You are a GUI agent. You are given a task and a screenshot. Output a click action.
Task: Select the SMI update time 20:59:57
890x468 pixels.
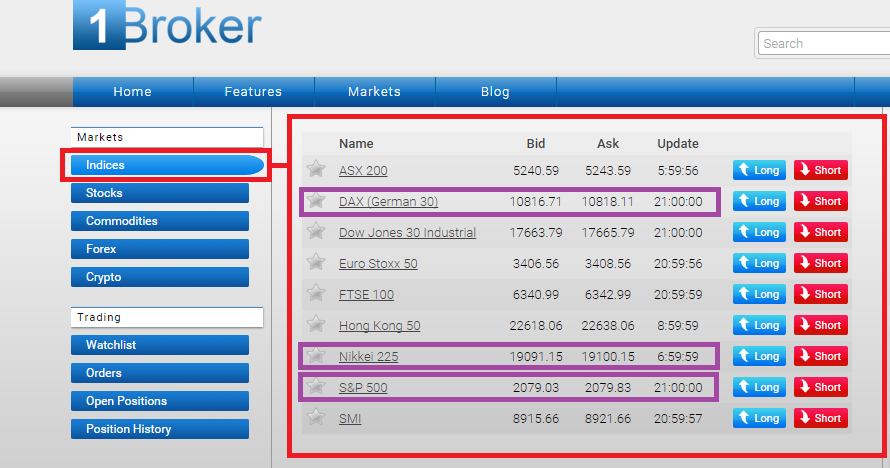click(678, 419)
